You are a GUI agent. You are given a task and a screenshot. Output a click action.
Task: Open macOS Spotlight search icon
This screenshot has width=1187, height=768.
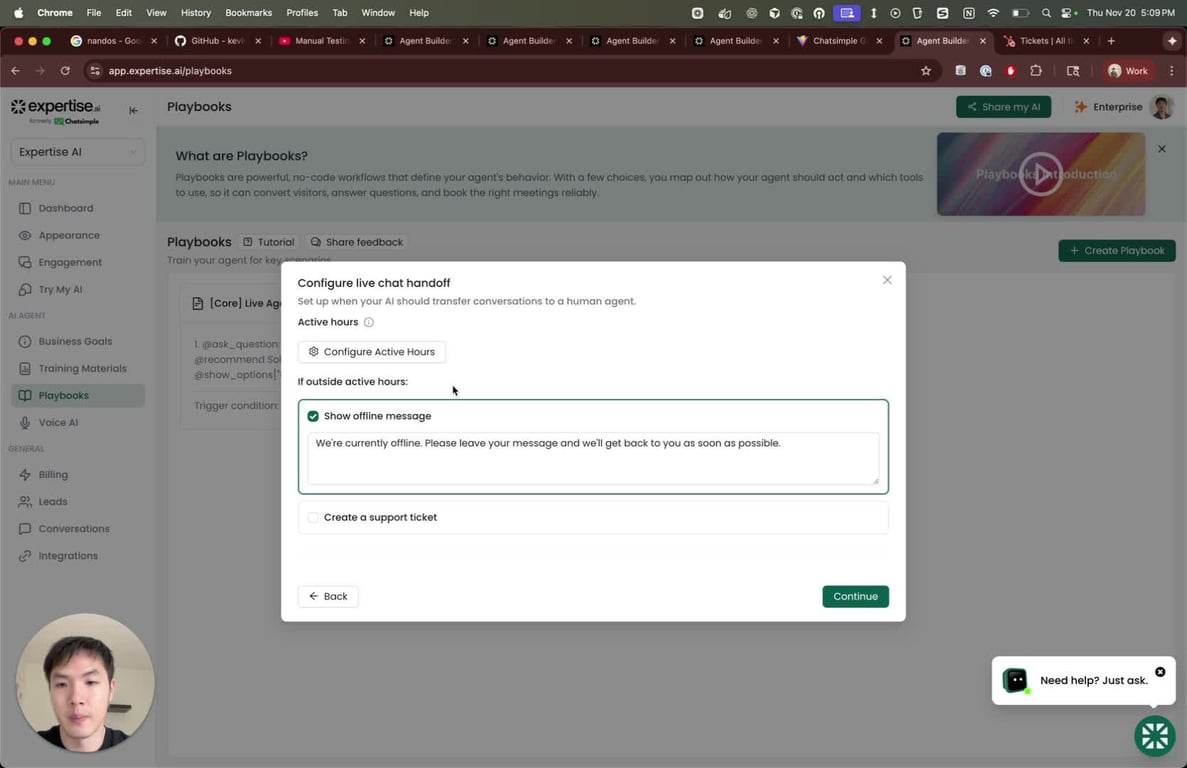(1045, 13)
